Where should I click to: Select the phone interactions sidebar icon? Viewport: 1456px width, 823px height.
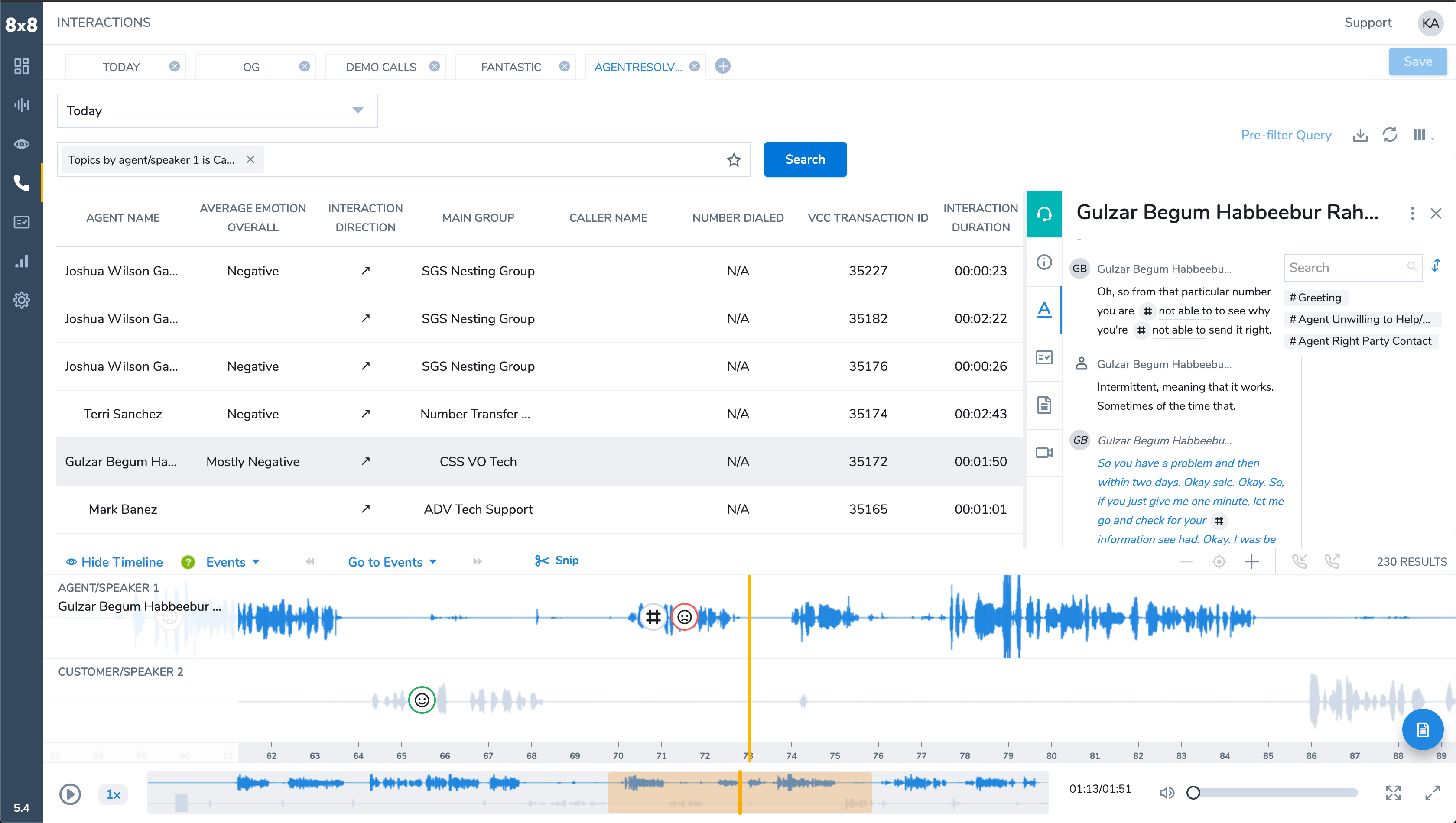[22, 182]
